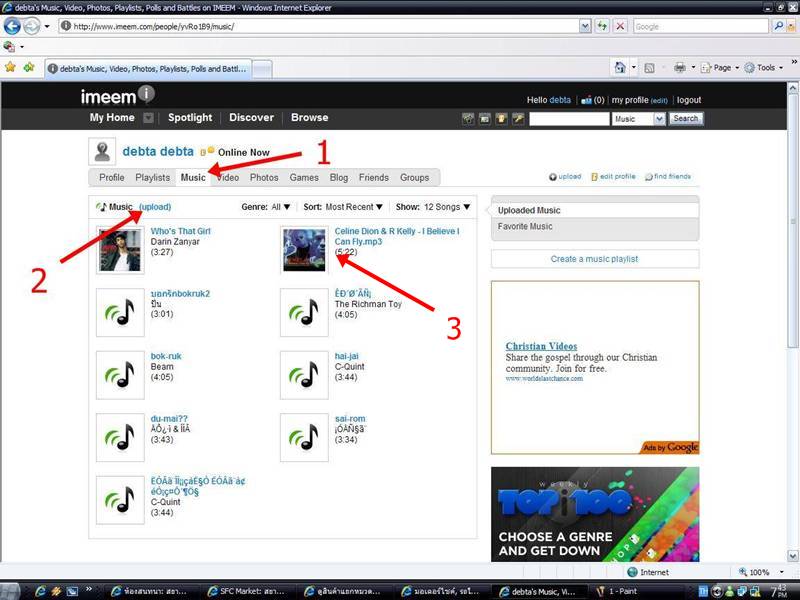
Task: Click the Show Desktop quick launch icon
Action: point(72,591)
